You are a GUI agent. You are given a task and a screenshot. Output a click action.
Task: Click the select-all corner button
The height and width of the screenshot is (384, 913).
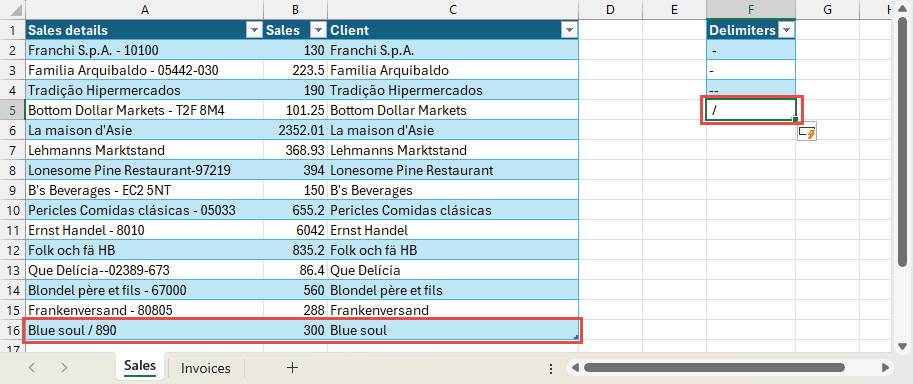point(12,9)
